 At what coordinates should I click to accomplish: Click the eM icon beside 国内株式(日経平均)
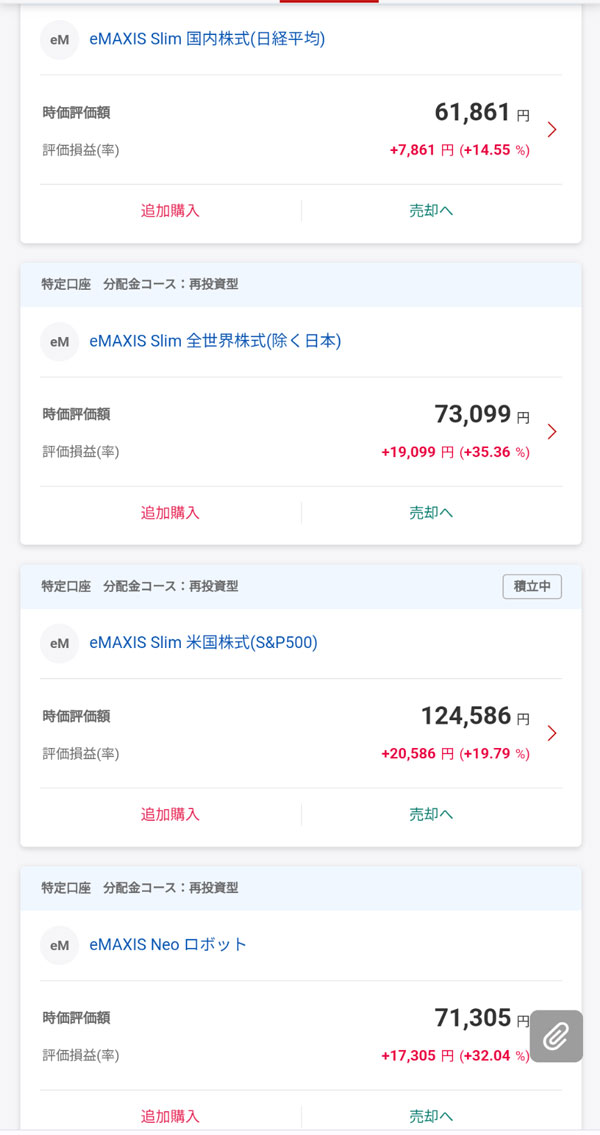point(59,40)
